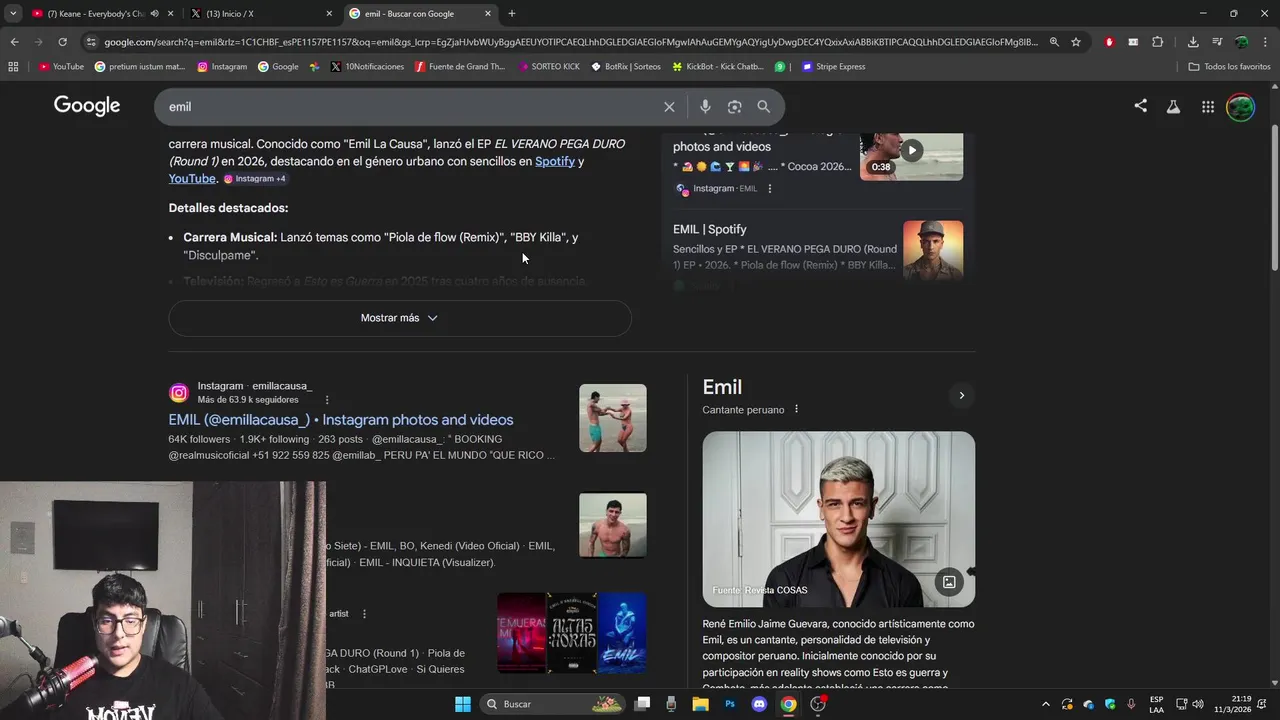Switch to the Inicio / X tab
Viewport: 1280px width, 720px height.
262,14
